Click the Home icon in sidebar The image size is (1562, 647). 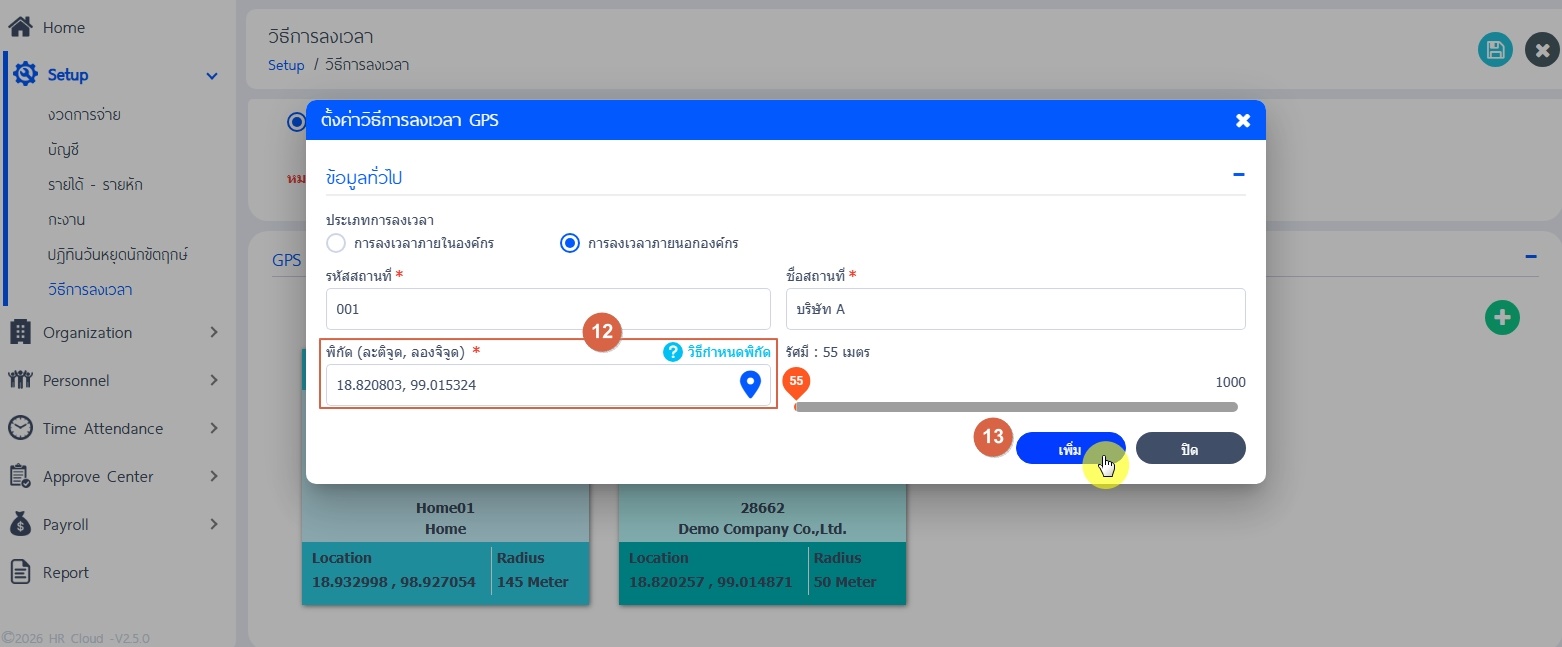20,27
